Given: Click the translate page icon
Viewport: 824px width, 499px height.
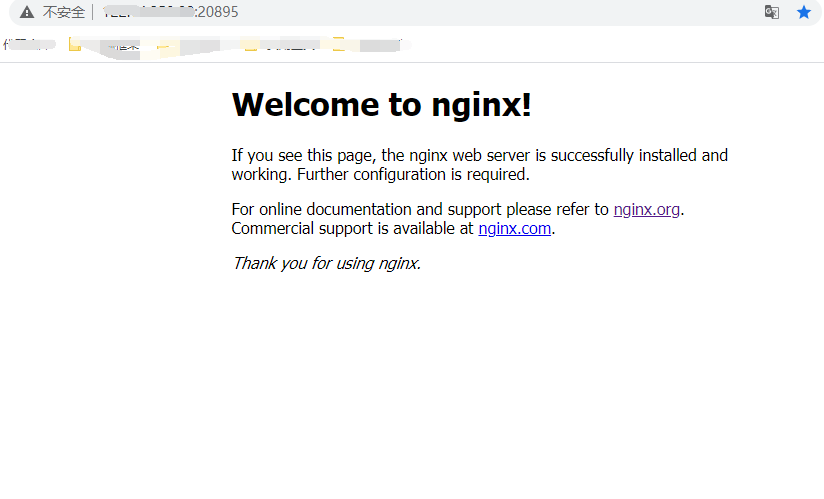Looking at the screenshot, I should click(771, 12).
